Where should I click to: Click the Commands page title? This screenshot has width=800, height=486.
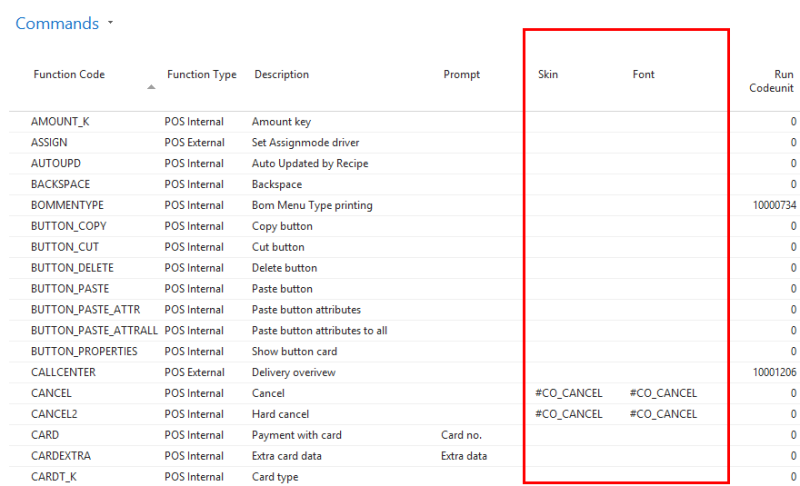click(57, 23)
